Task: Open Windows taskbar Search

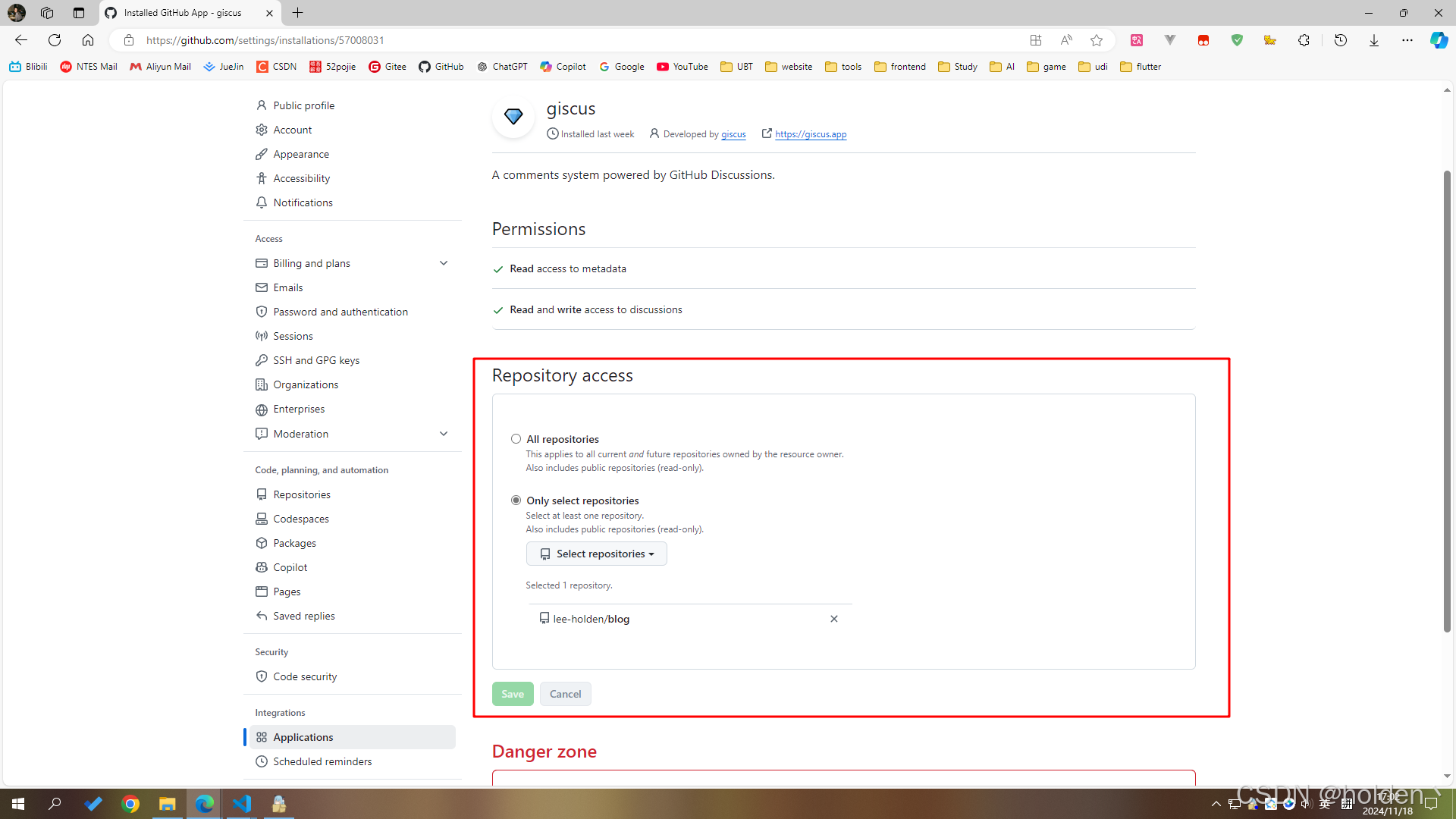Action: [55, 804]
